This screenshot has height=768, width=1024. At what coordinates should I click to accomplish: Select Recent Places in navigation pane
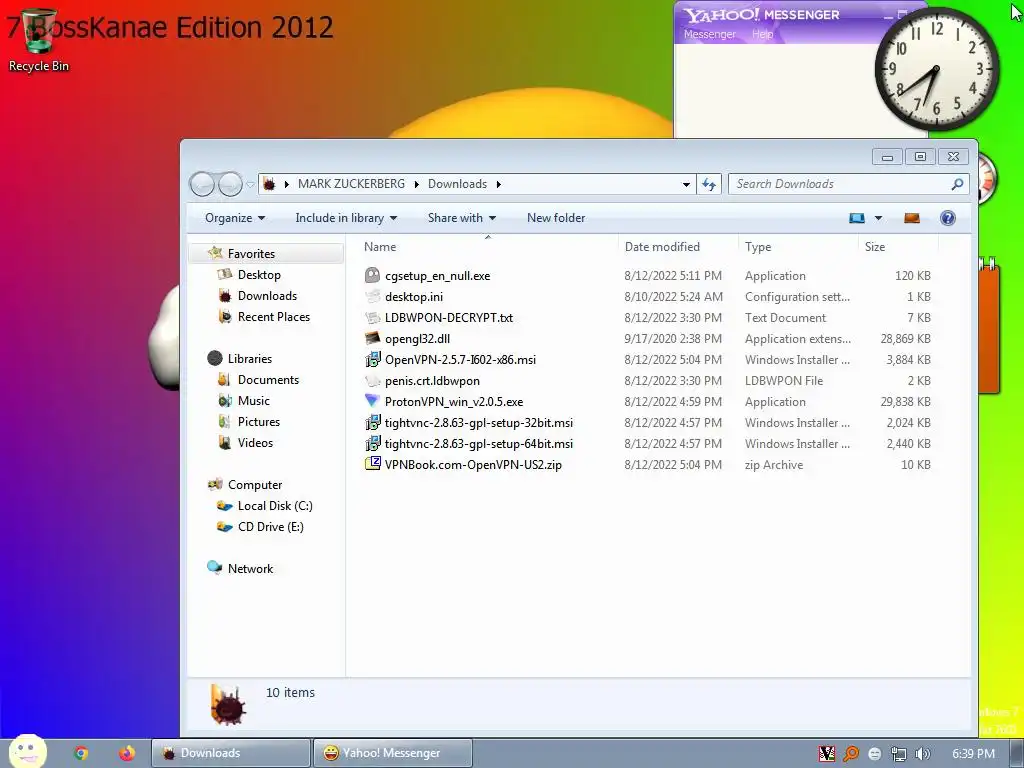274,317
